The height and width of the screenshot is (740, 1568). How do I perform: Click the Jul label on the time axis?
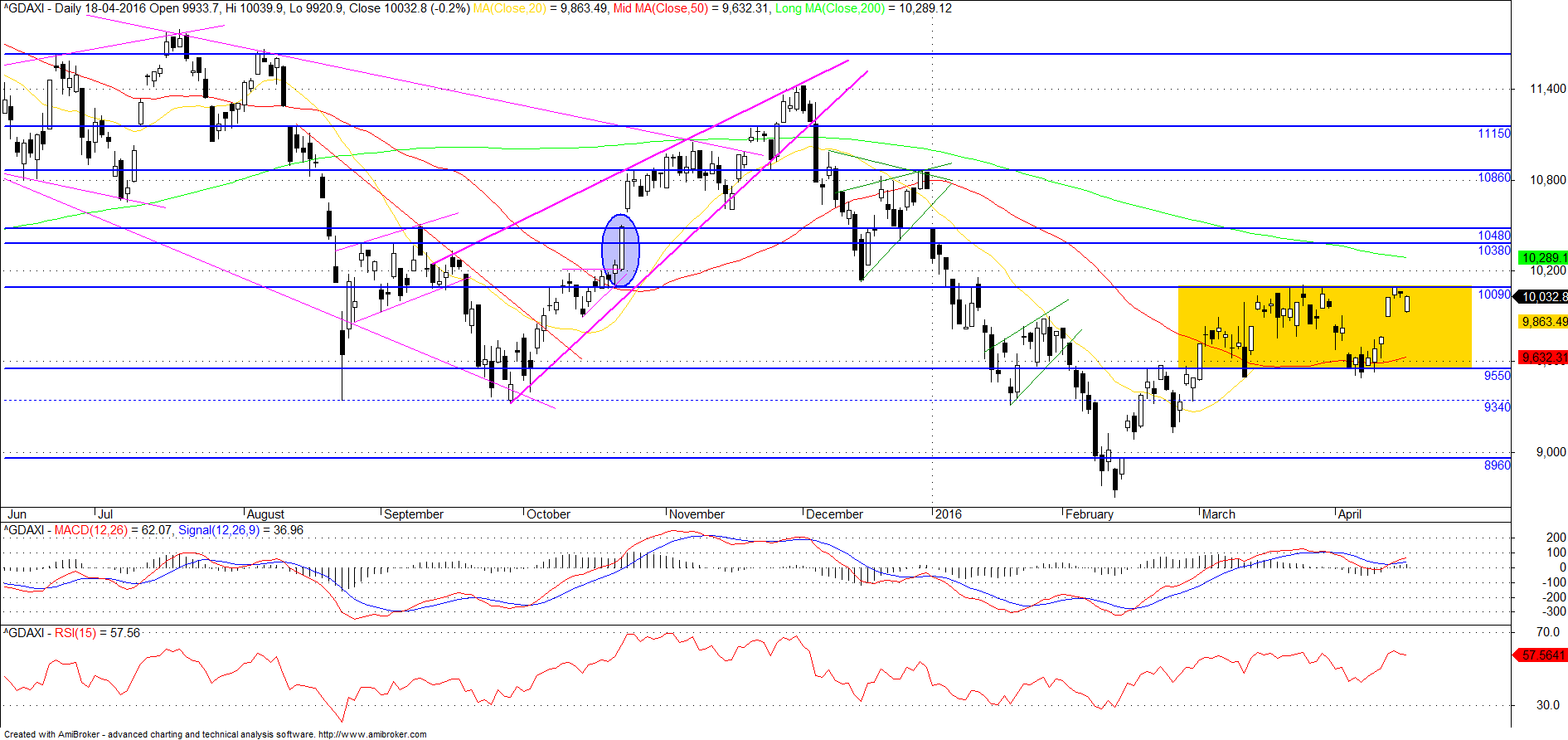coord(105,514)
